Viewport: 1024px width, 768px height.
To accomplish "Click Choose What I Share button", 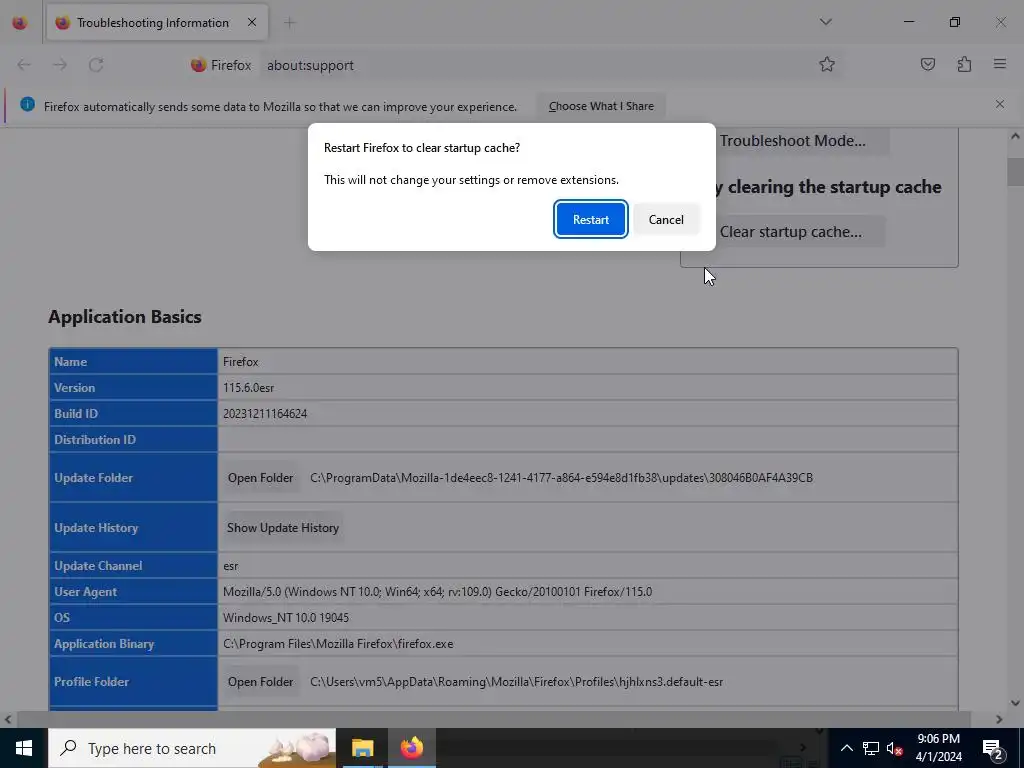I will pos(601,106).
